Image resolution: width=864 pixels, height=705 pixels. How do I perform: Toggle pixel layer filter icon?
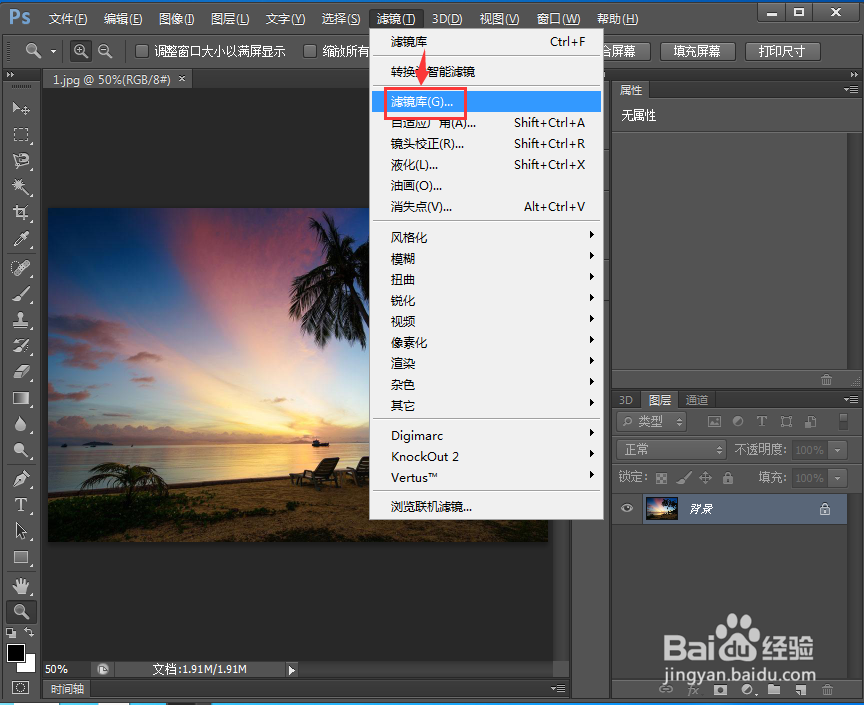[714, 422]
